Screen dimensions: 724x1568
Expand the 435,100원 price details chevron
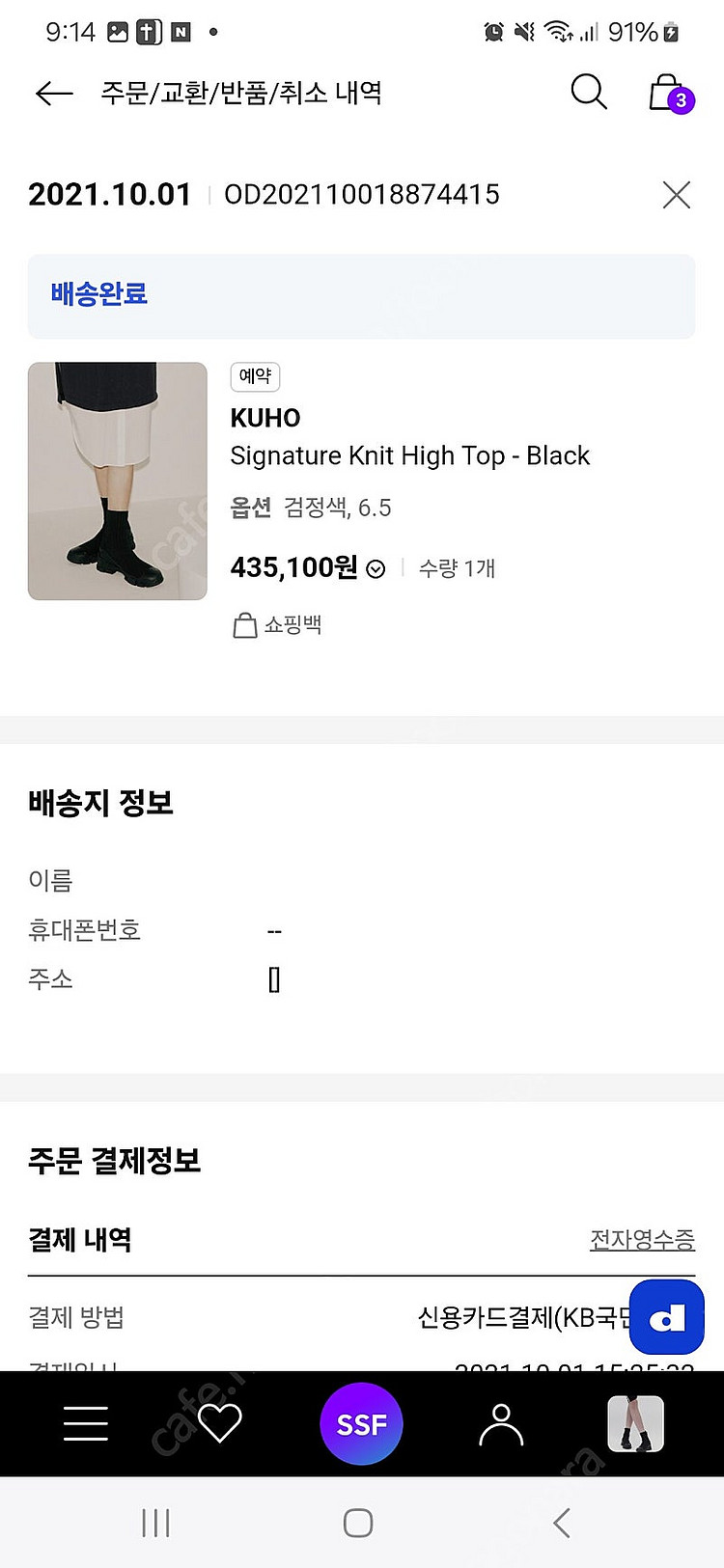tap(376, 569)
